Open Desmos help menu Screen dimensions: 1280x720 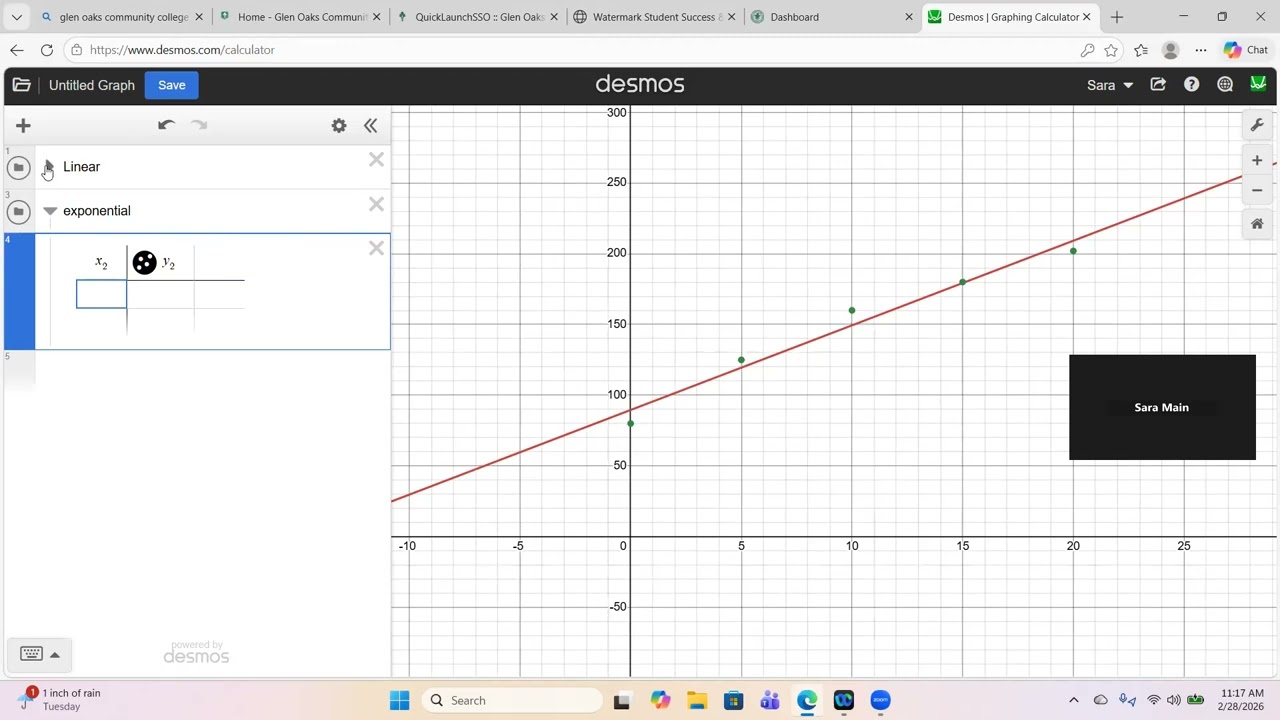click(1191, 85)
